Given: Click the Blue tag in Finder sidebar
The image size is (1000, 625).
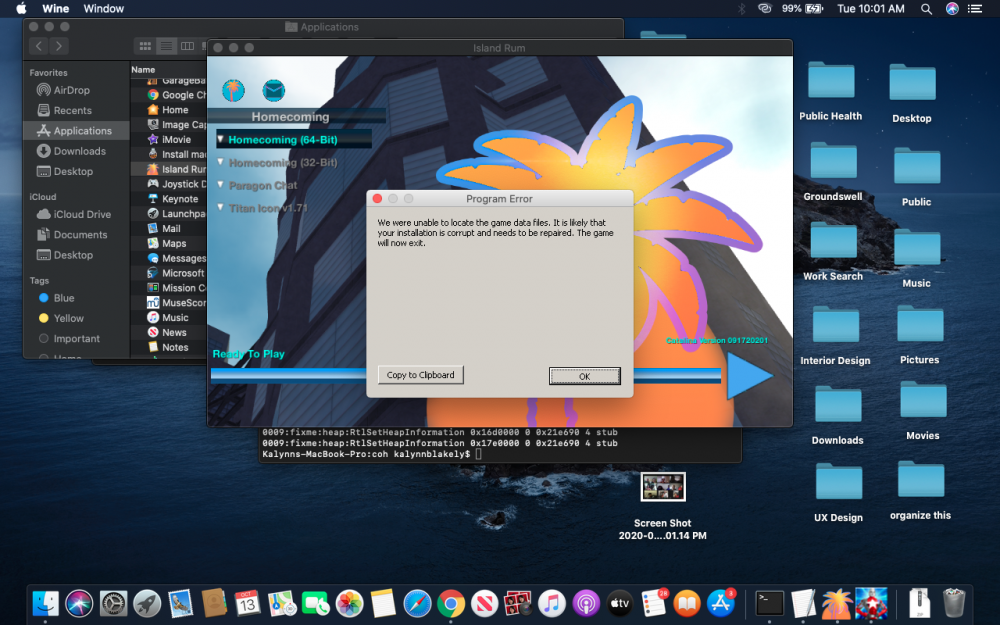Looking at the screenshot, I should point(64,298).
